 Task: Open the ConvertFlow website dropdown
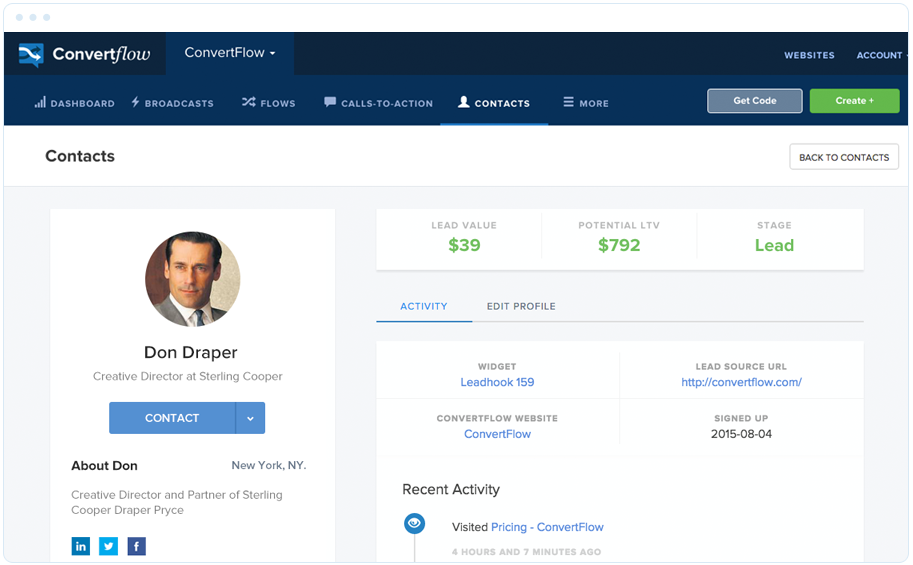tap(230, 53)
